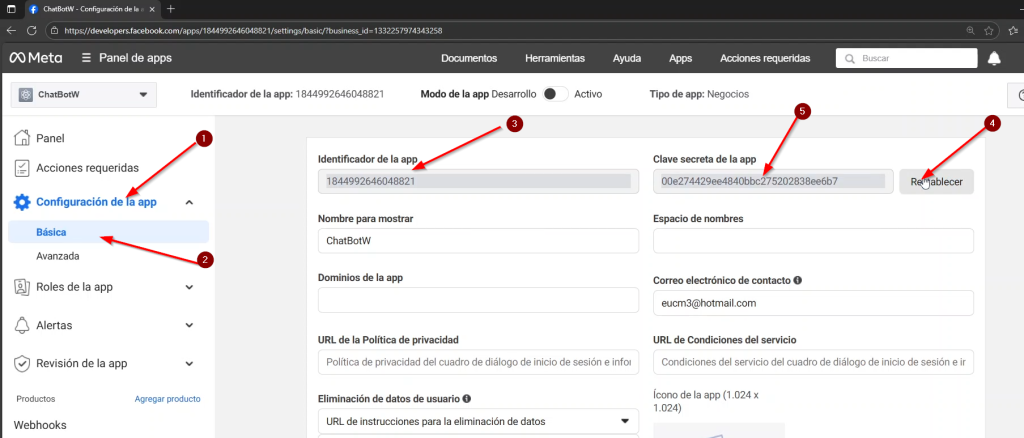This screenshot has width=1024, height=438.
Task: Open browser favorites icon
Action: (x=1013, y=31)
